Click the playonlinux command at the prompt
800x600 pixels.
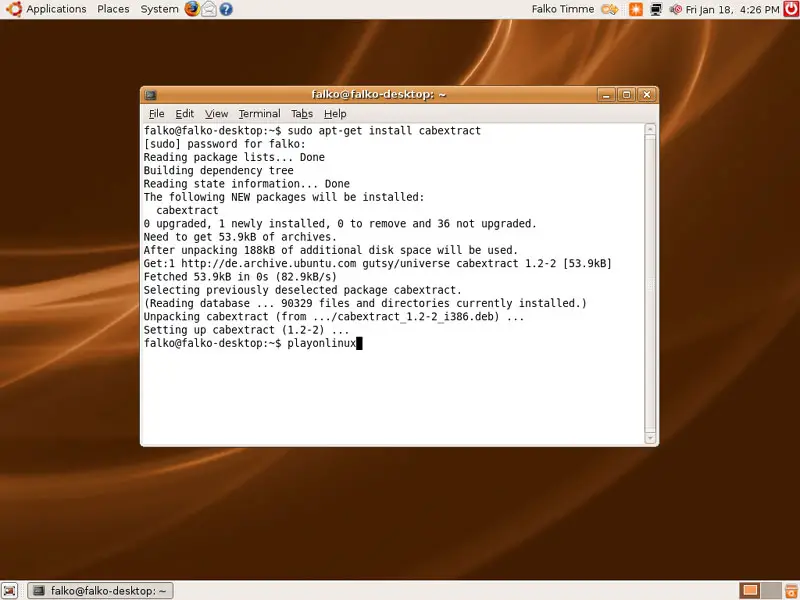(321, 343)
